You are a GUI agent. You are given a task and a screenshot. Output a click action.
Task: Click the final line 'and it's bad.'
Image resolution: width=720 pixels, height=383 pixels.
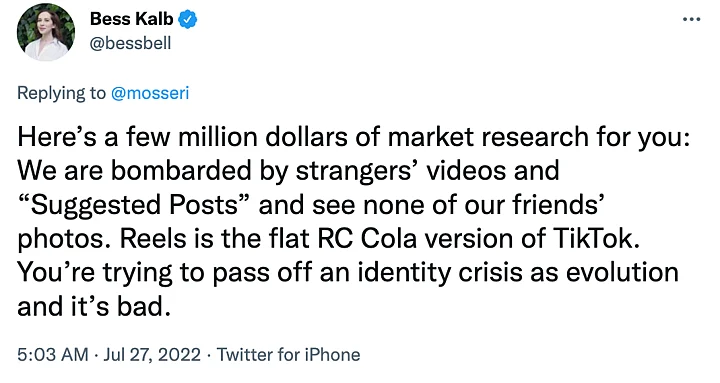[x=94, y=306]
